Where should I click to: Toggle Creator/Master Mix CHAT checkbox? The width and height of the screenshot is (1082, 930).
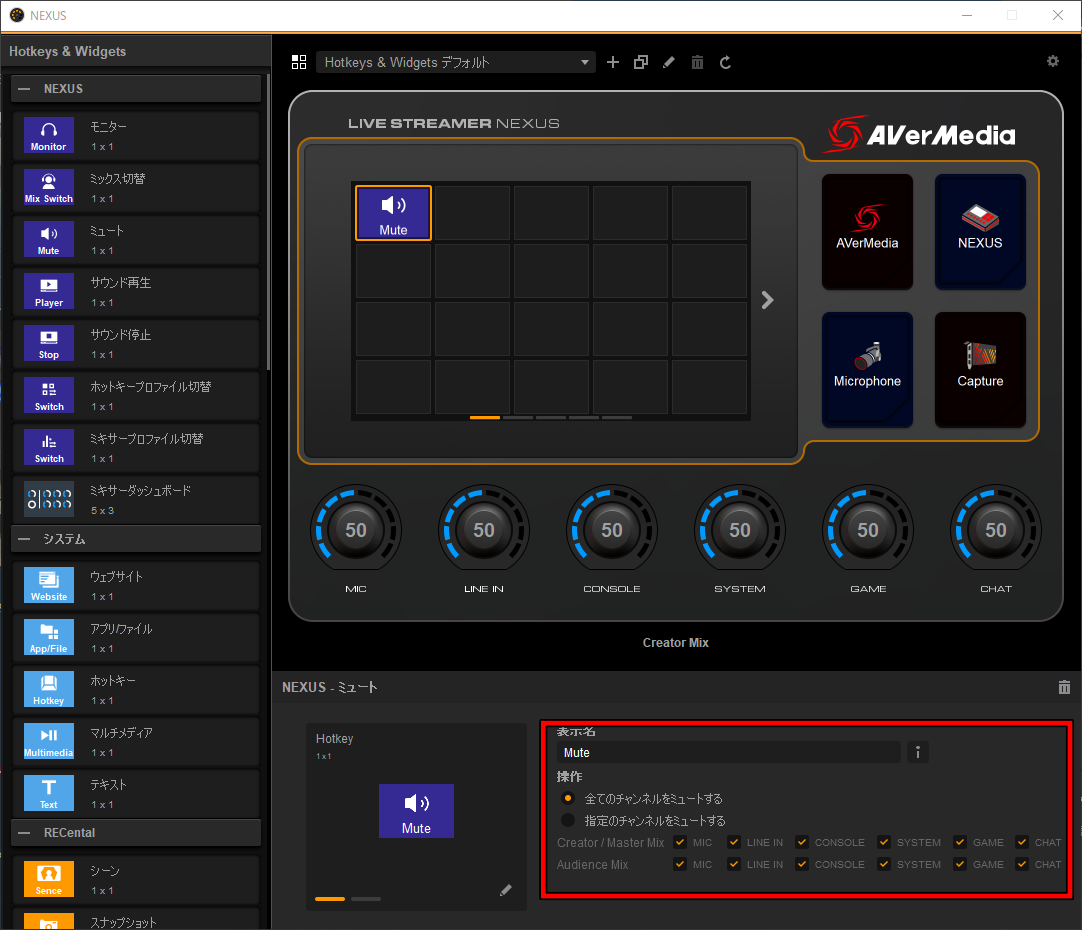(1022, 842)
